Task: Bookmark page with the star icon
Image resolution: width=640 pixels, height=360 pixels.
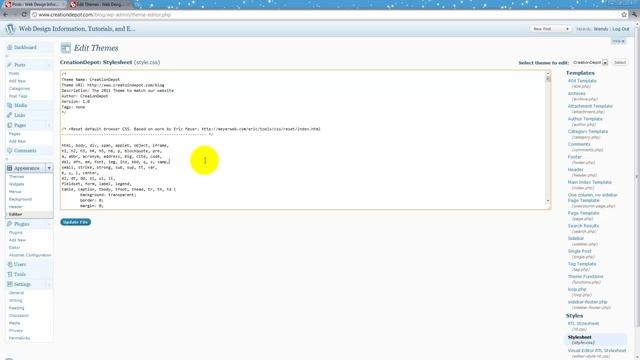Action: coord(624,15)
